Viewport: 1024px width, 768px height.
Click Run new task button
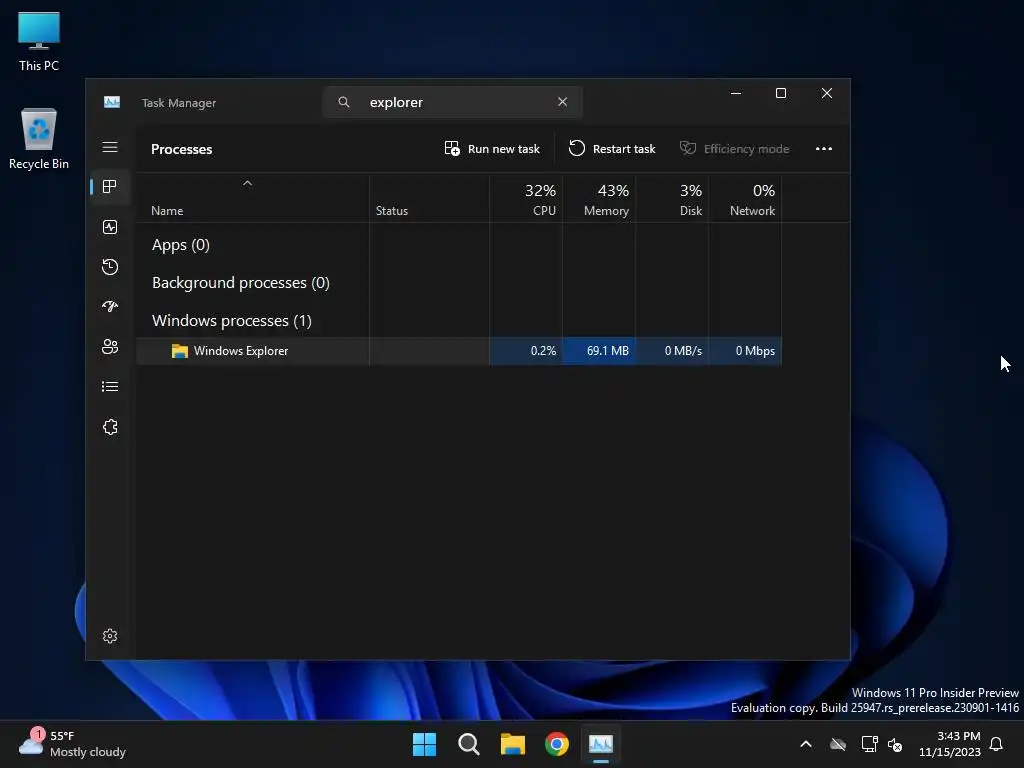click(x=492, y=149)
